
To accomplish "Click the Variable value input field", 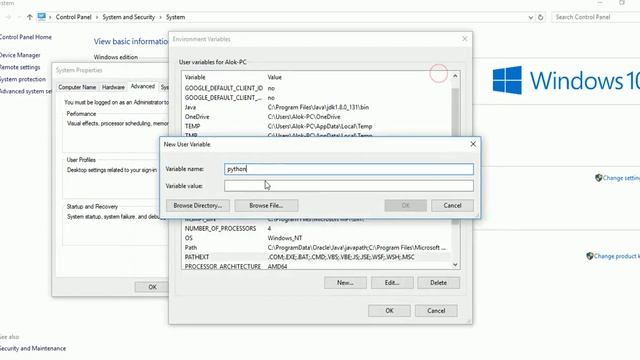I will pos(349,186).
